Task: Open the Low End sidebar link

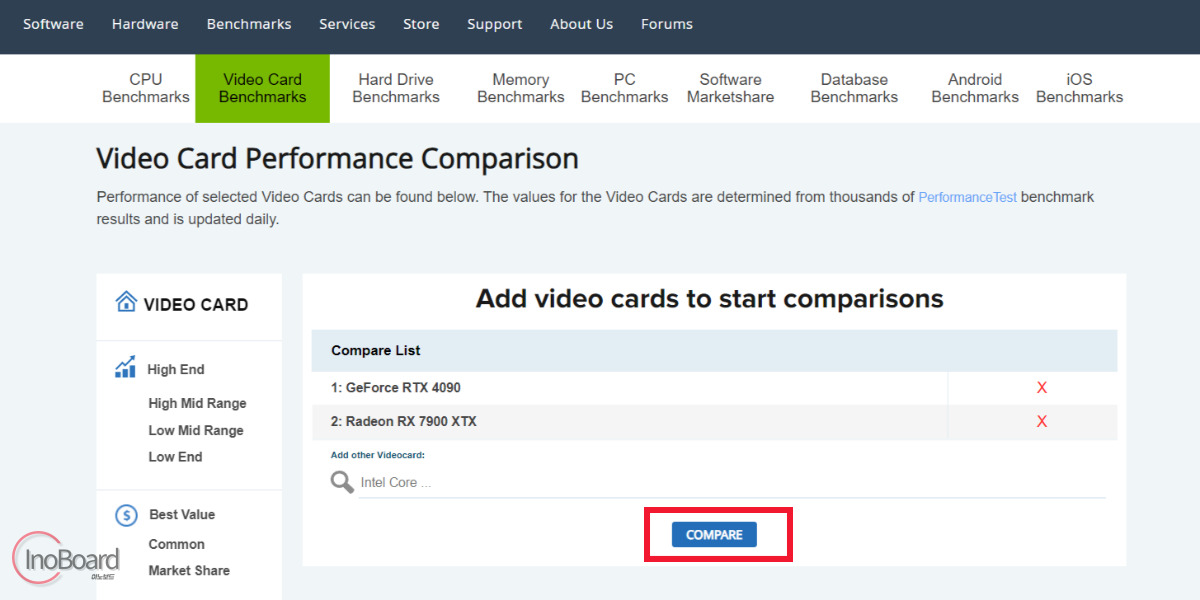Action: [175, 456]
